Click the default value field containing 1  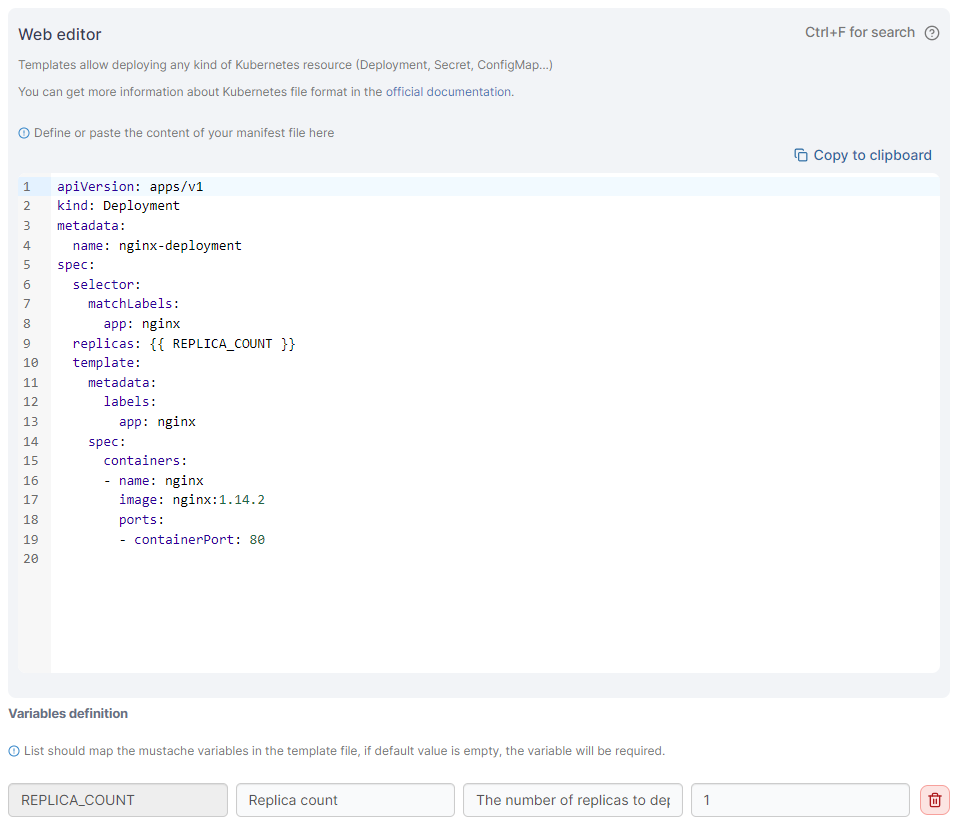tap(800, 800)
